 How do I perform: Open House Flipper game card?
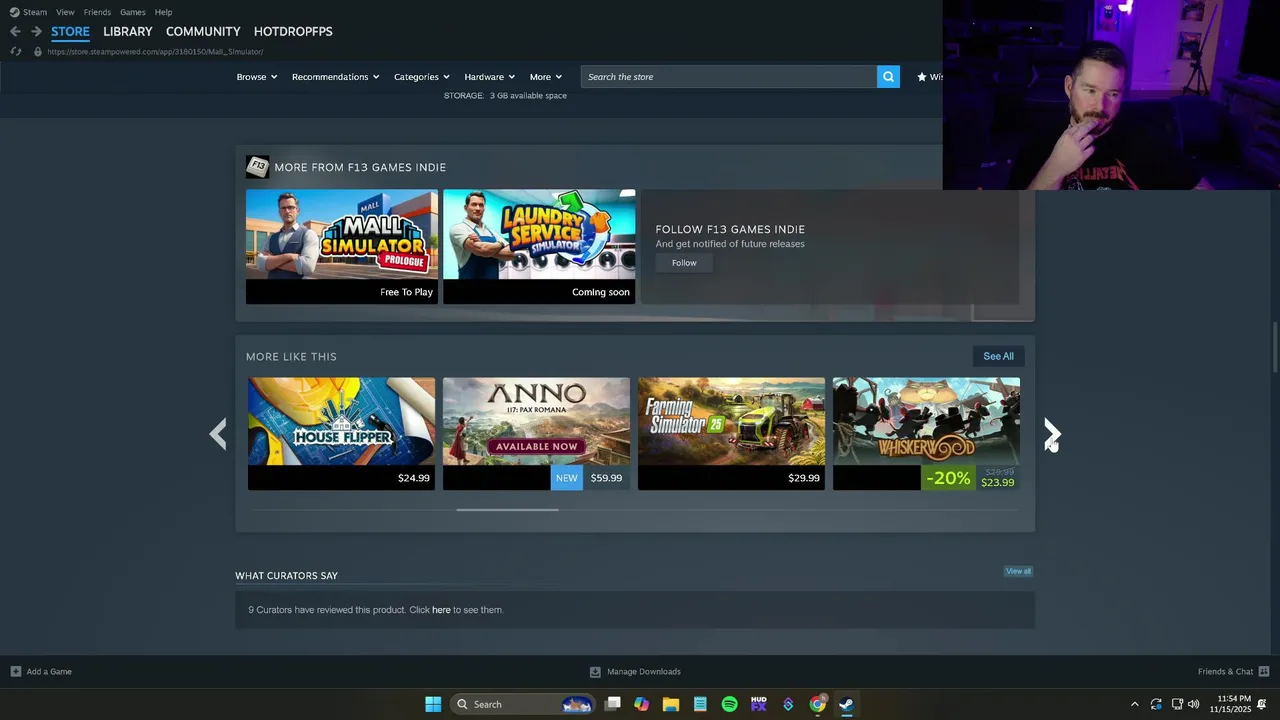(341, 433)
